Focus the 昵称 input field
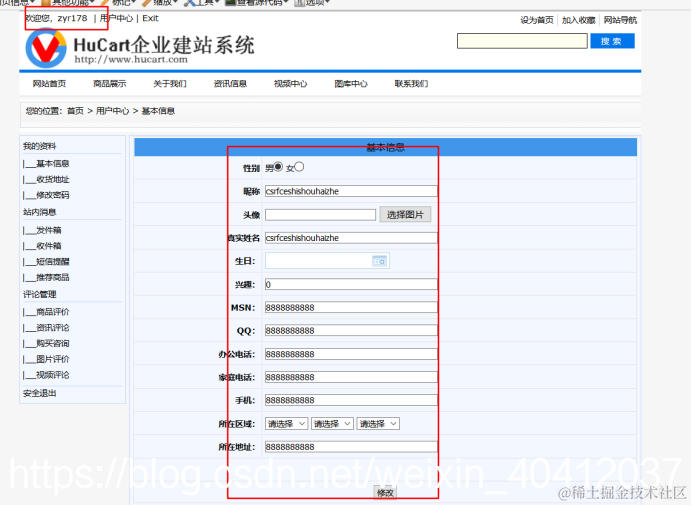This screenshot has height=506, width=692. point(351,191)
